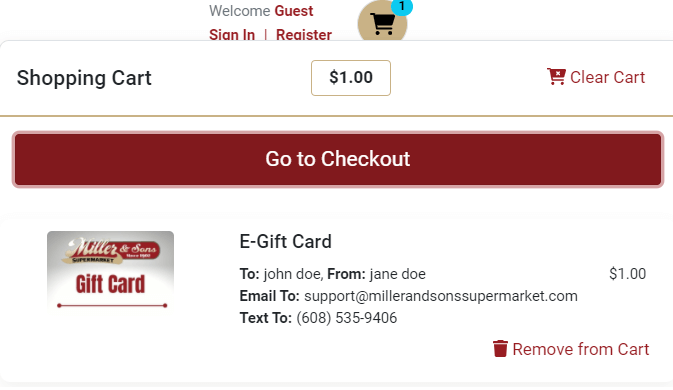
Task: Click the support email address
Action: coord(441,296)
